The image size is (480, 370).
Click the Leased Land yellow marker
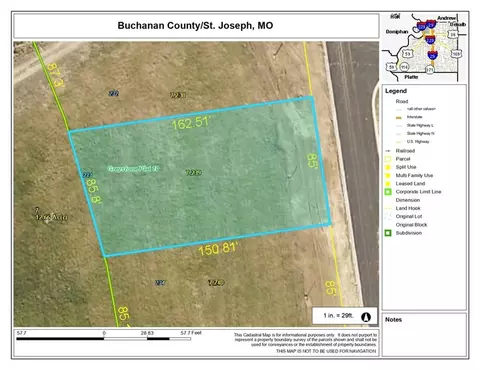coord(388,184)
